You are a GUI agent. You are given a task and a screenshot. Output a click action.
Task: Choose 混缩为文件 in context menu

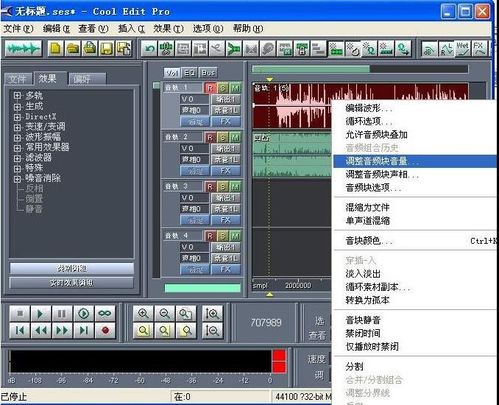tap(414, 208)
